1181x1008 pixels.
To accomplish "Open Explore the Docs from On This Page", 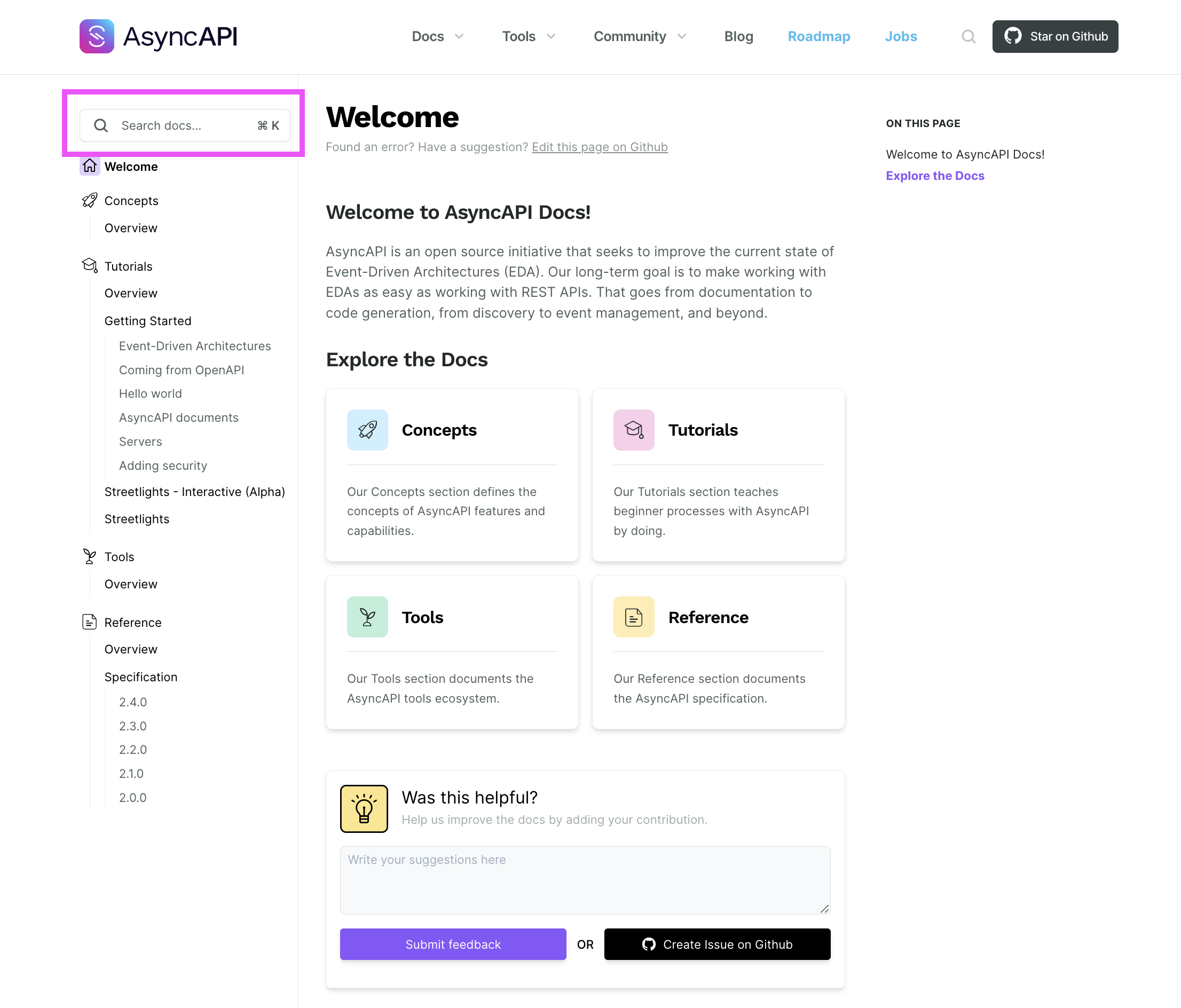I will tap(935, 176).
